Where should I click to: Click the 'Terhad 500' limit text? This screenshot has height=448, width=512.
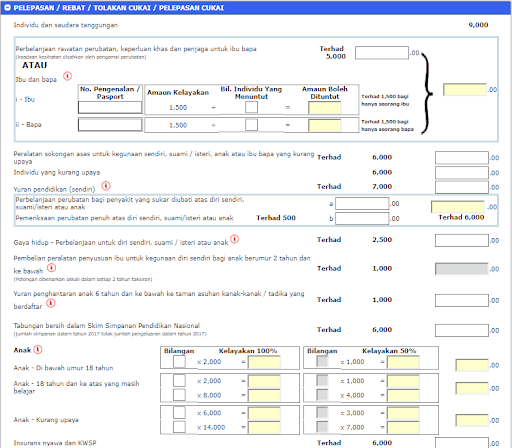coord(276,218)
